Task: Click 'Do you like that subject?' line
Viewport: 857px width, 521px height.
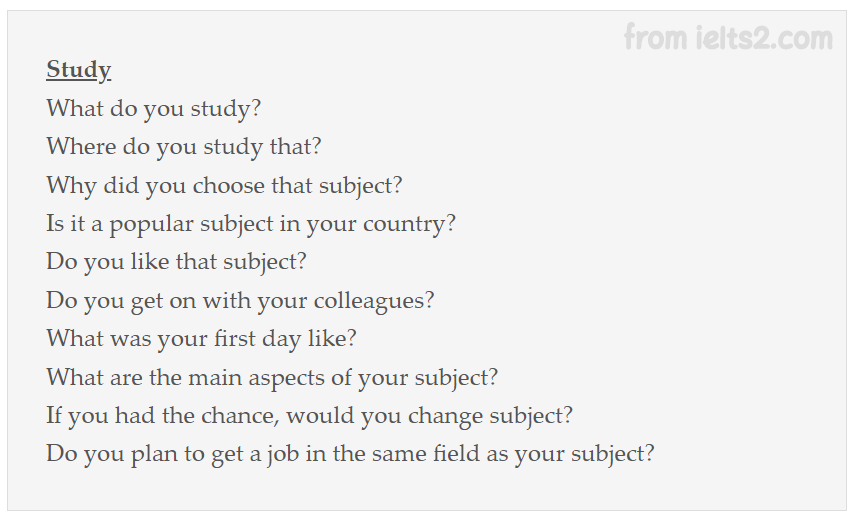Action: pyautogui.click(x=176, y=262)
